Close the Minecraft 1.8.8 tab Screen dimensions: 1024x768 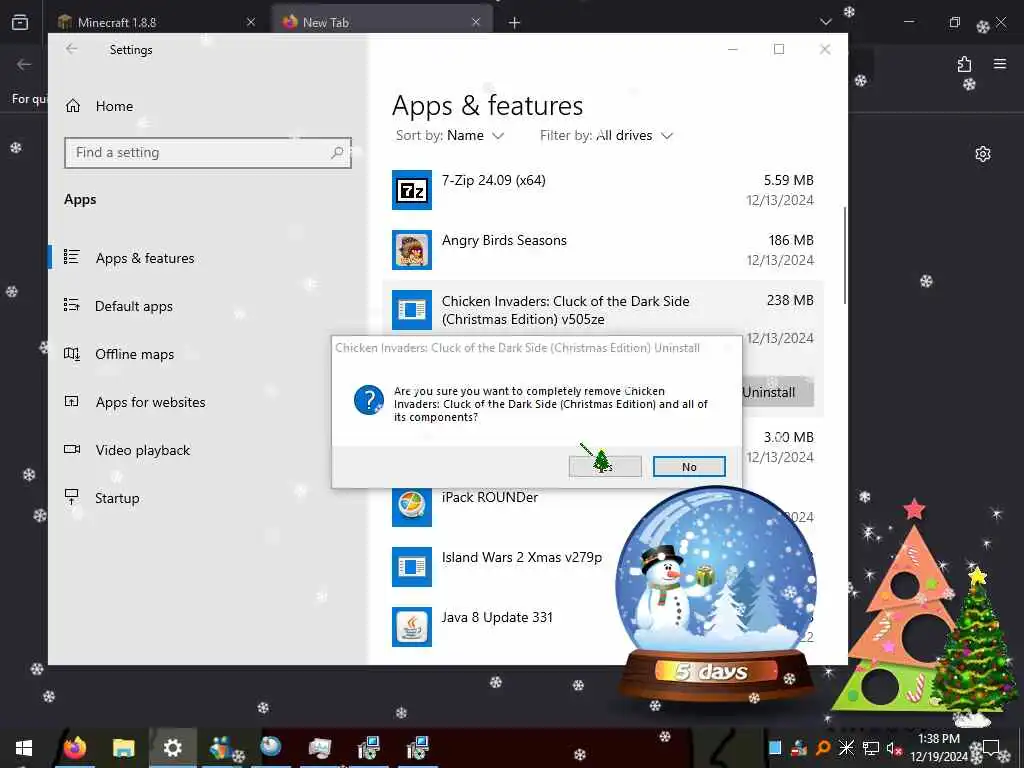pyautogui.click(x=250, y=22)
